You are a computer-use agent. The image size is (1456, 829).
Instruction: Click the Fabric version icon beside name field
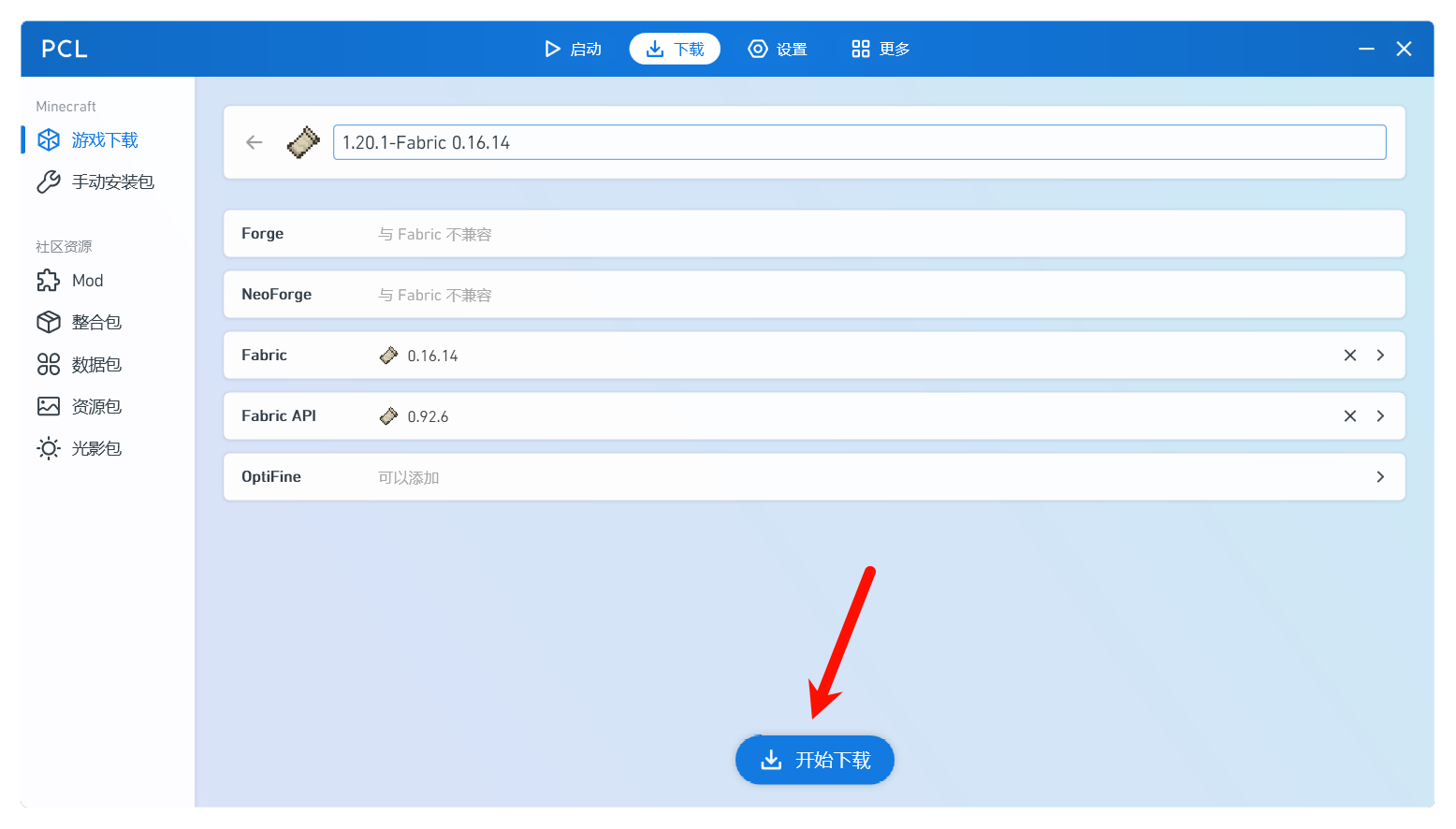click(303, 142)
